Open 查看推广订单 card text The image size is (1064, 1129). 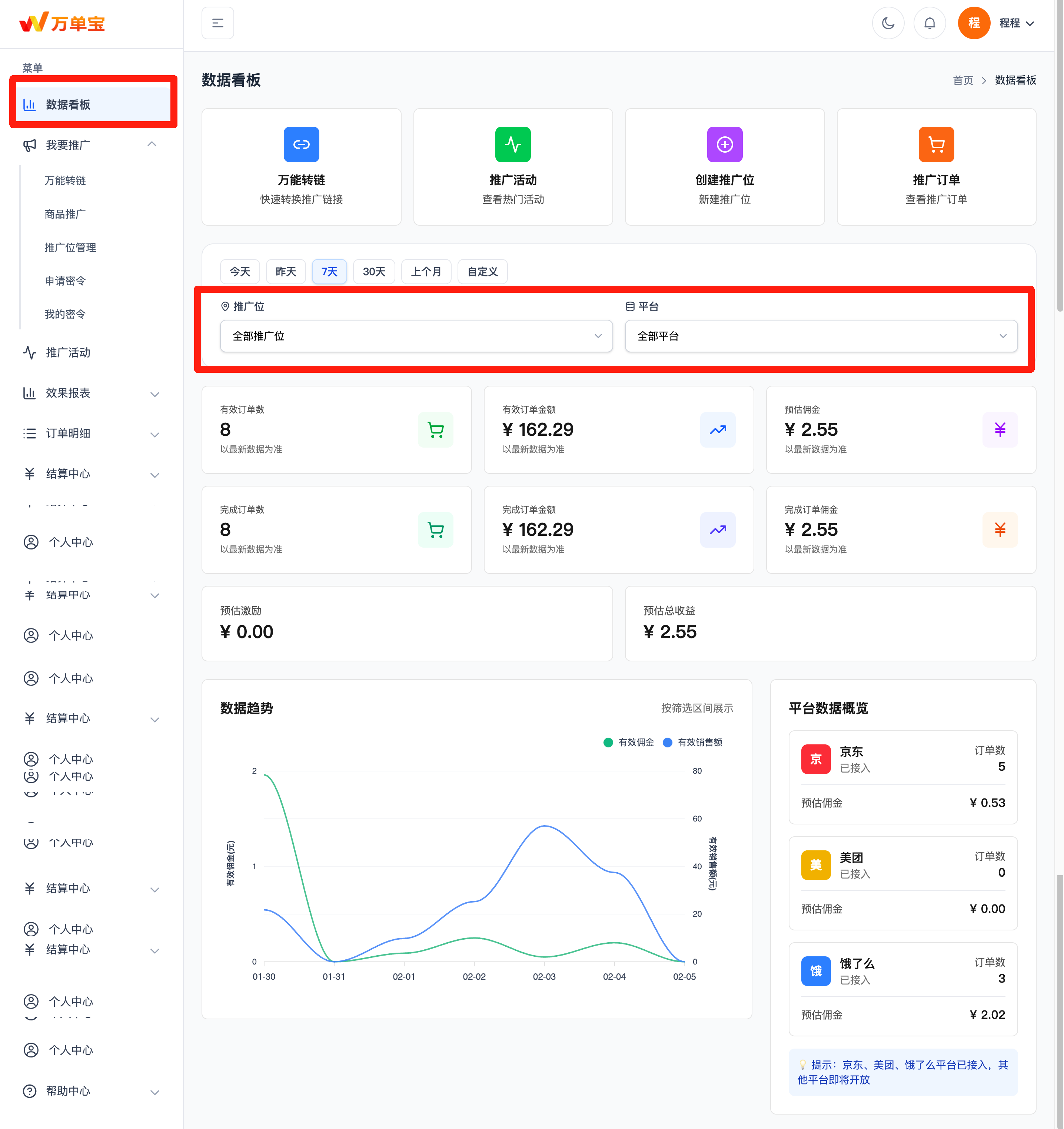pyautogui.click(x=936, y=199)
